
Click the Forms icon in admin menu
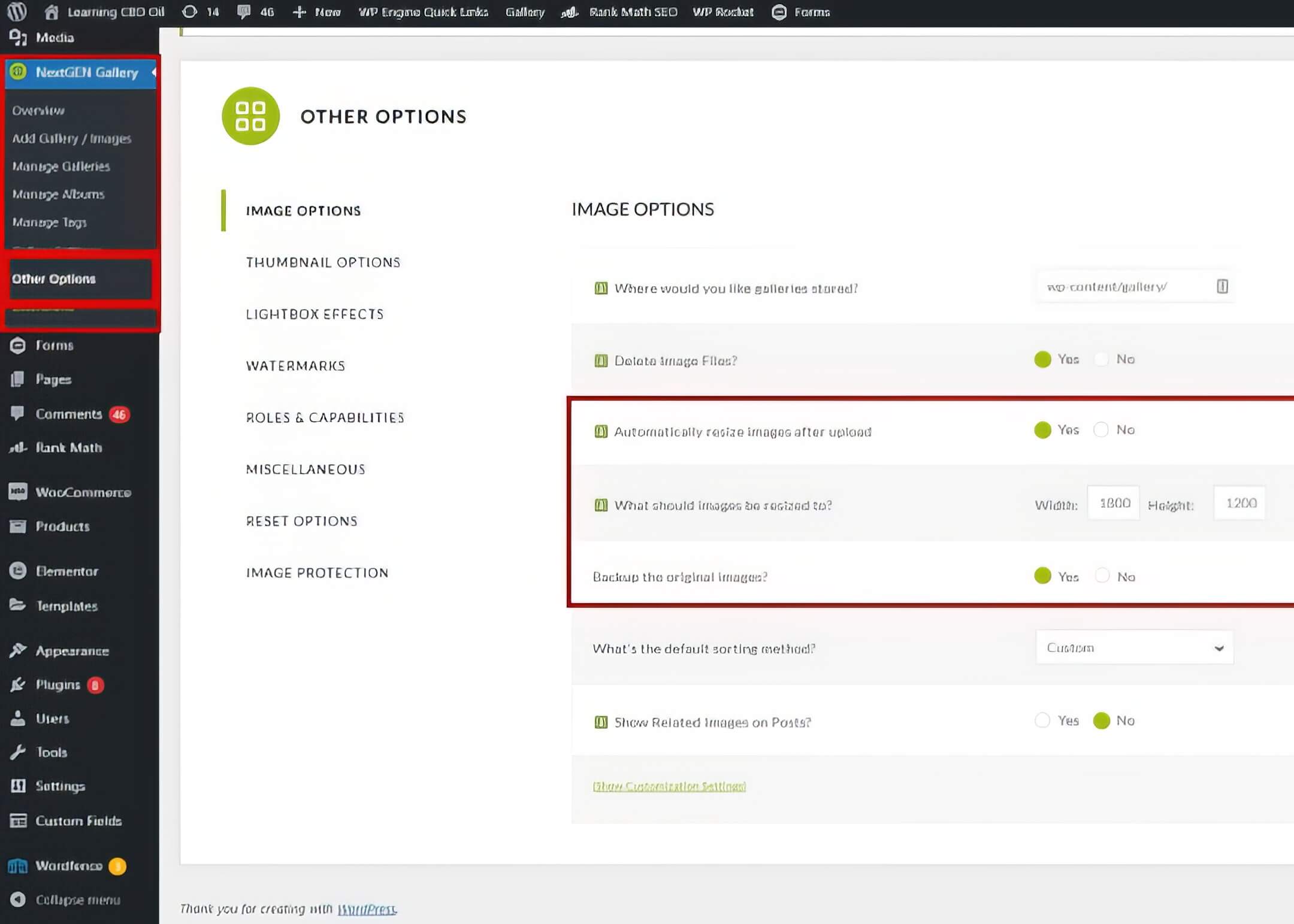18,344
